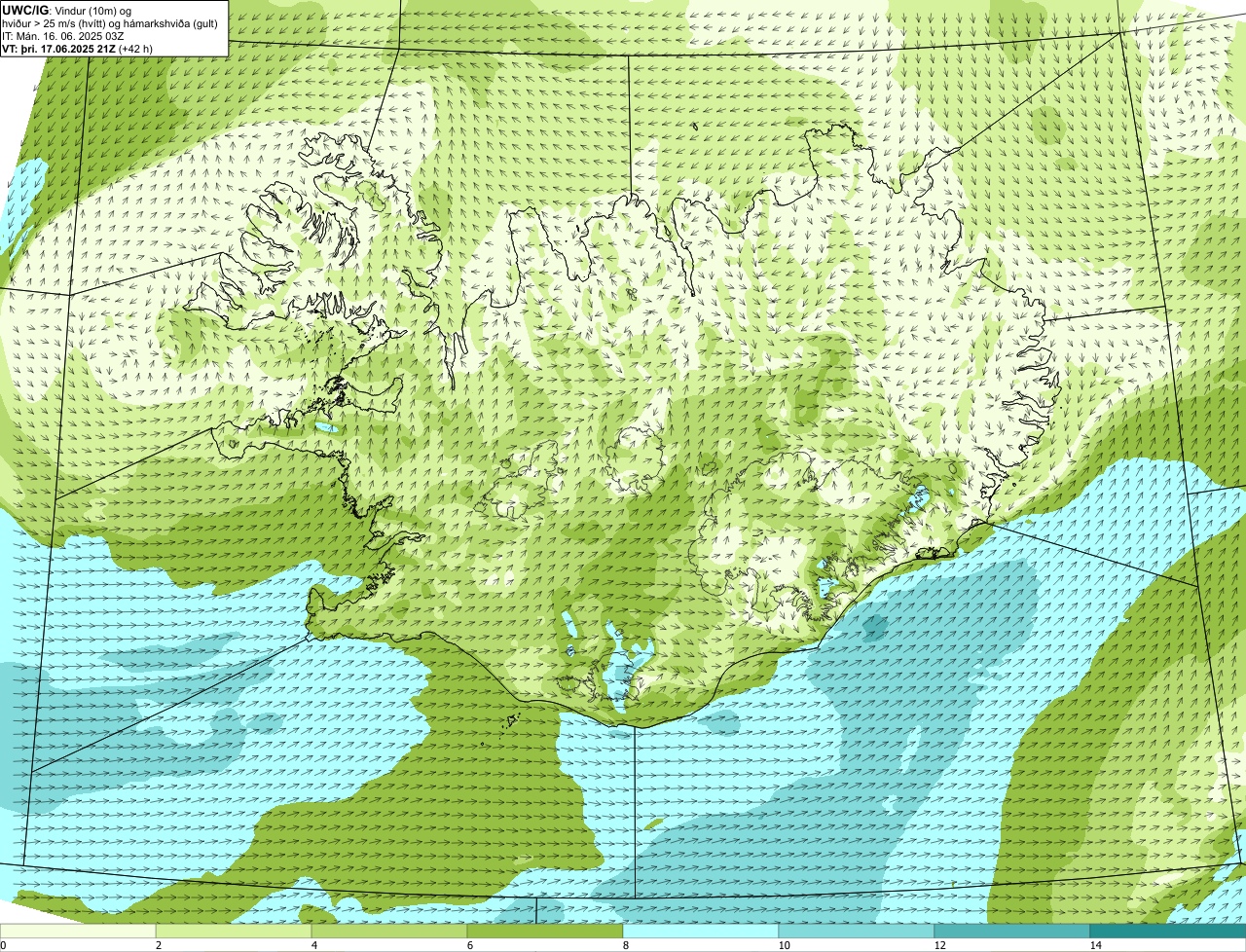The width and height of the screenshot is (1246, 952).
Task: Click the colorbar tick label '2'
Action: tap(158, 945)
